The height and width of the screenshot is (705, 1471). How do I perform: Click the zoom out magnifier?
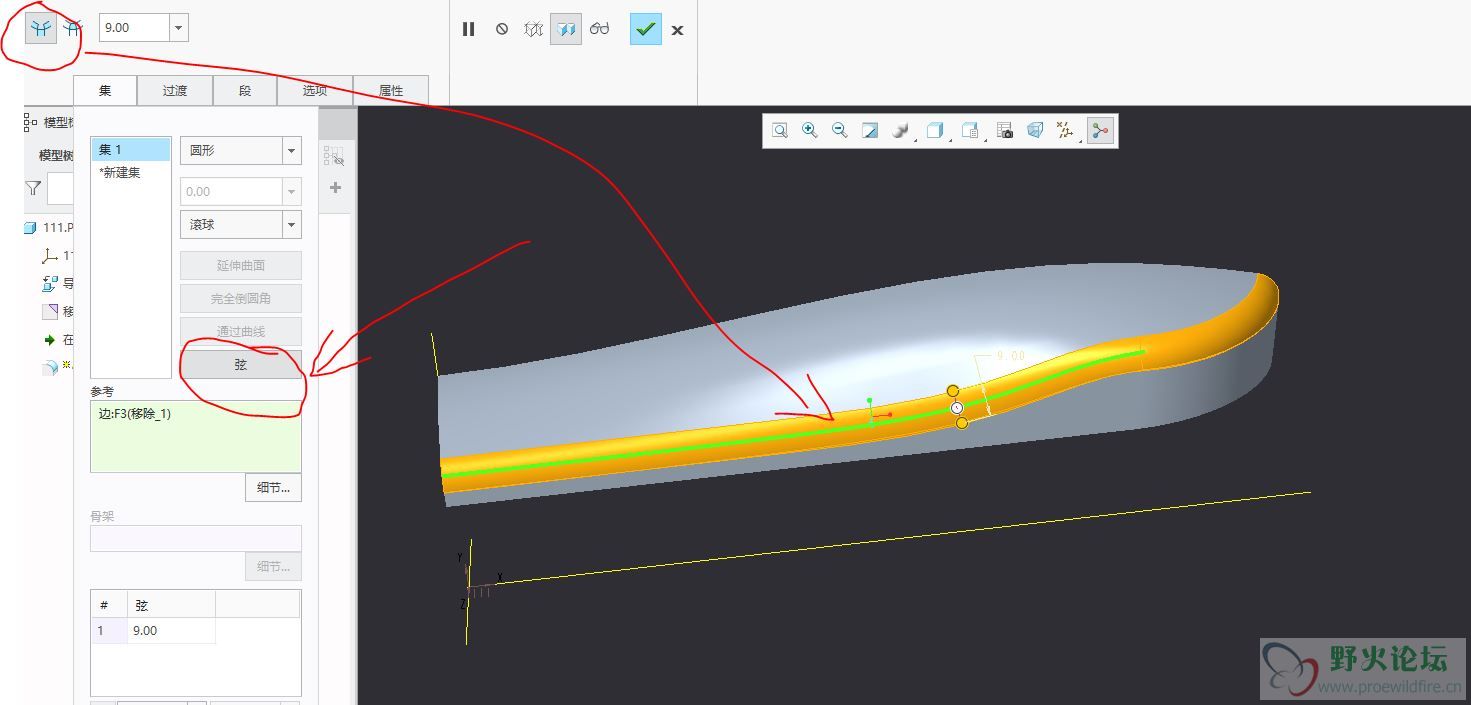click(x=840, y=131)
